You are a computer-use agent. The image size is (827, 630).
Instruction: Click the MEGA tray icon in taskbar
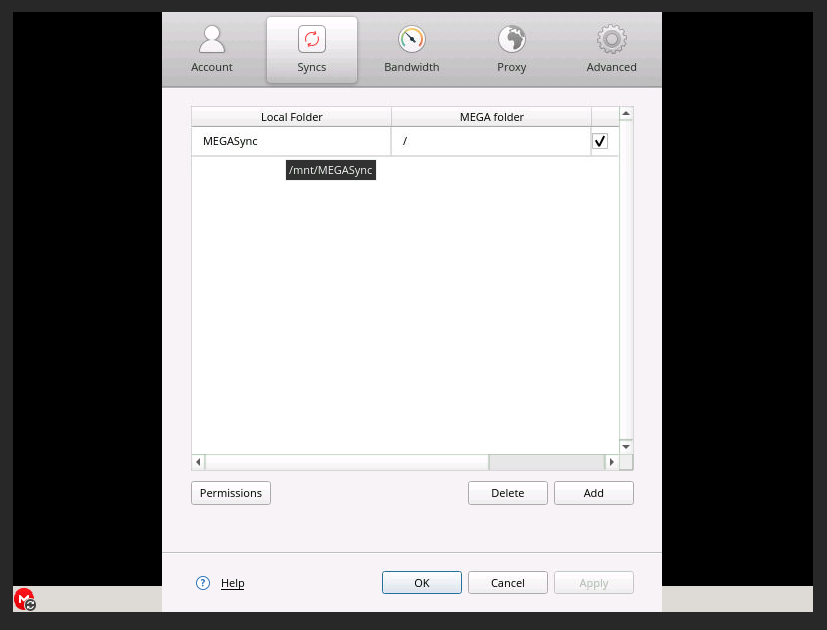(x=24, y=599)
